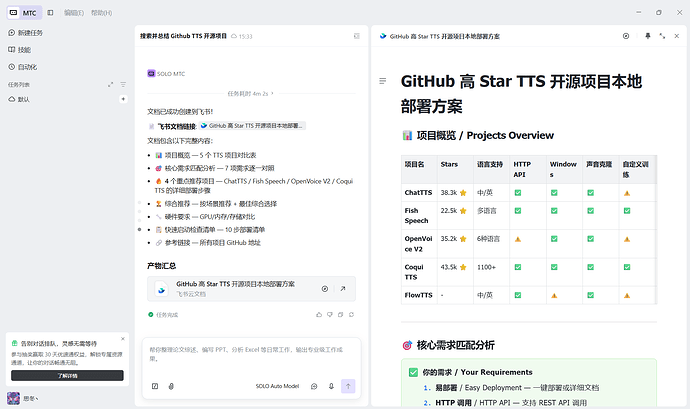Screen dimensions: 690x409
Task: Open the 自动化 automation page
Action: pos(23,67)
